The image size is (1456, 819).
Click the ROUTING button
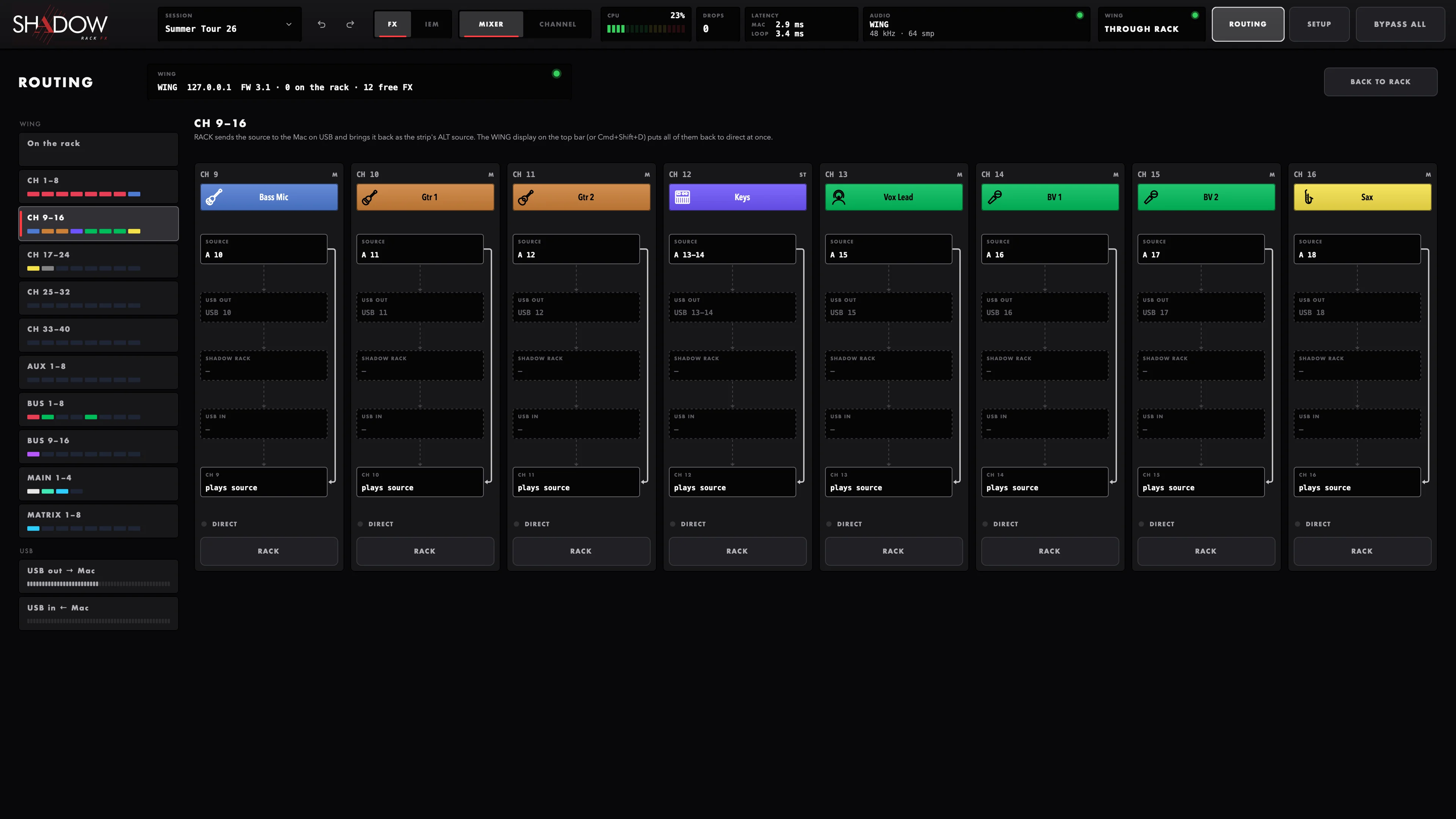click(x=1247, y=24)
